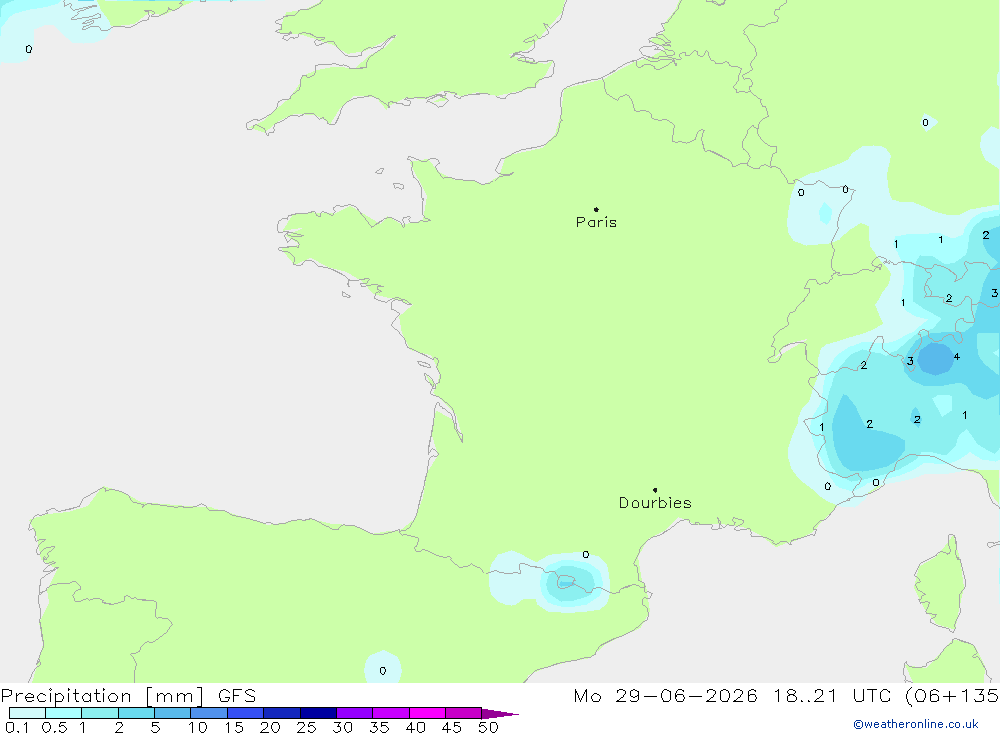Click the 'Precipitation [mm]' title text
This screenshot has width=1000, height=733.
click(103, 696)
